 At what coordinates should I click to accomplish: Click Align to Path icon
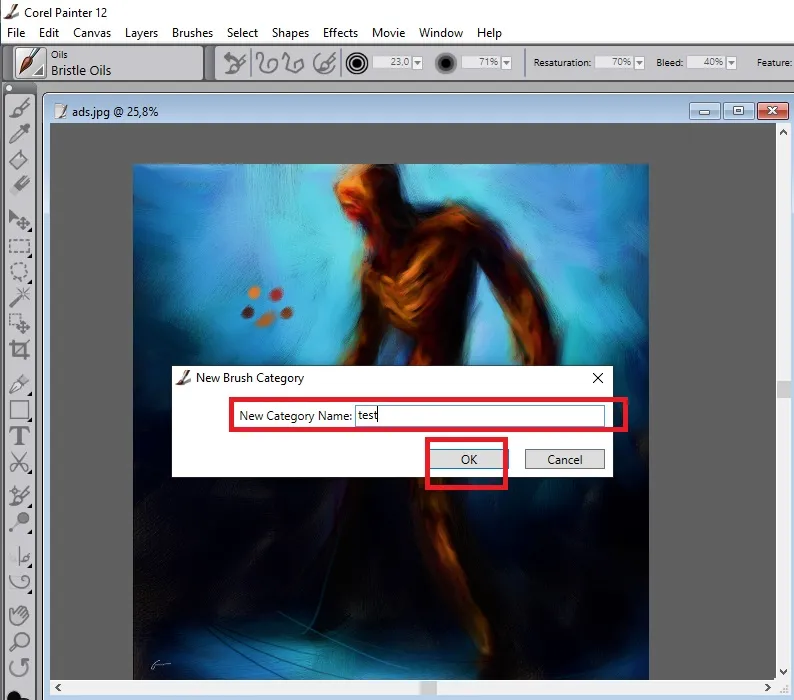[325, 63]
